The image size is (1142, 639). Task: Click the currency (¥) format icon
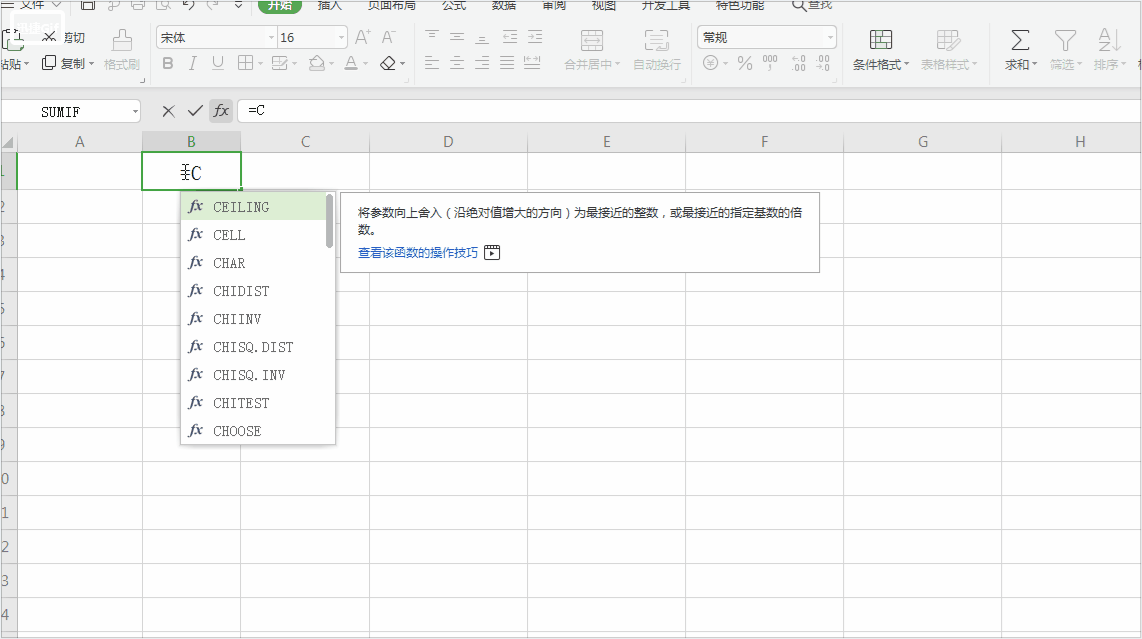coord(711,63)
